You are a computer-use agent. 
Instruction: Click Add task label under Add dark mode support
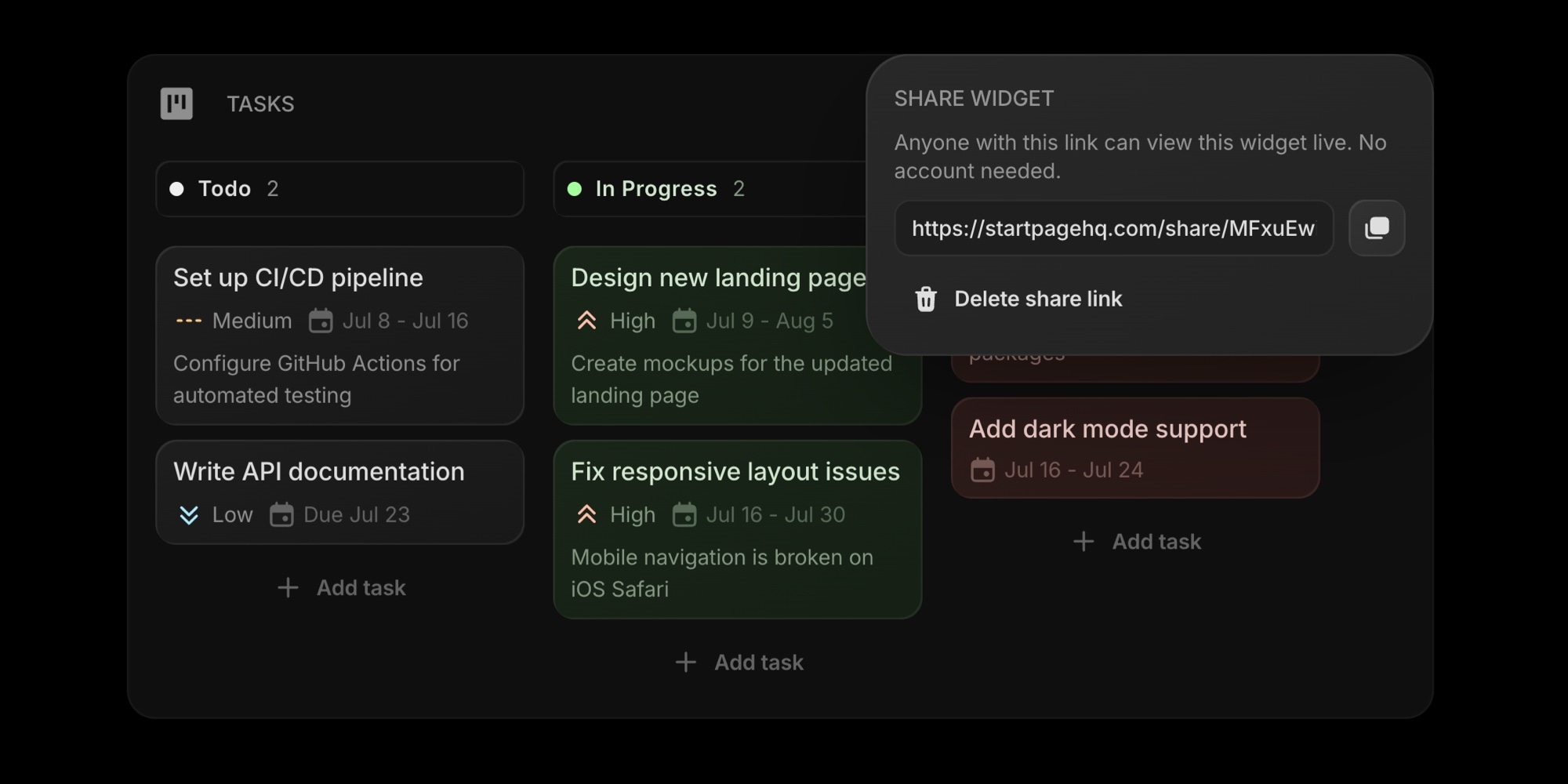[1156, 542]
